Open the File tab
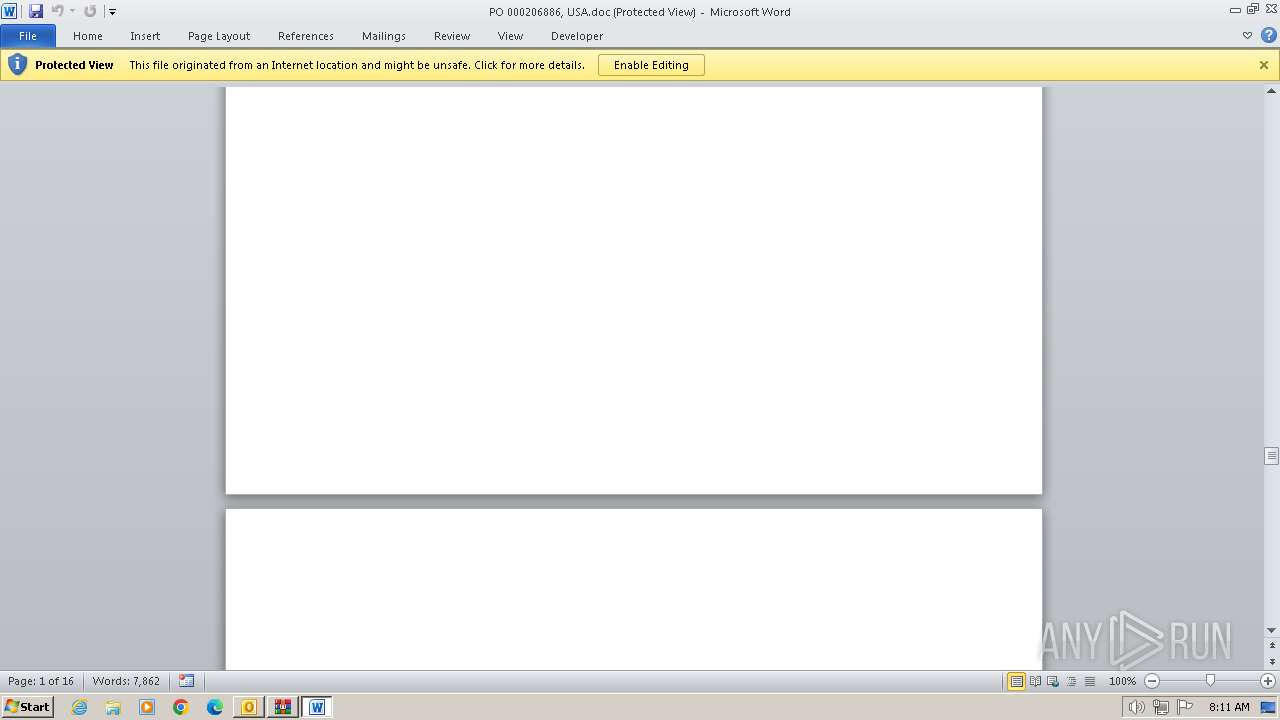This screenshot has height=720, width=1280. tap(28, 36)
